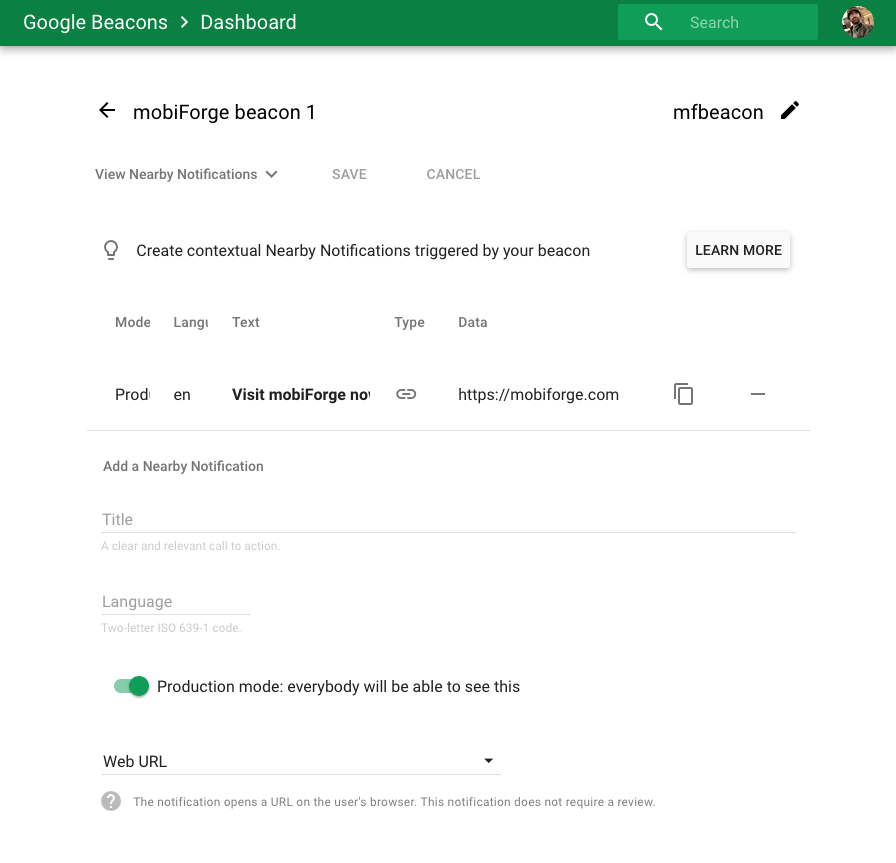Click the Data column header

click(473, 322)
